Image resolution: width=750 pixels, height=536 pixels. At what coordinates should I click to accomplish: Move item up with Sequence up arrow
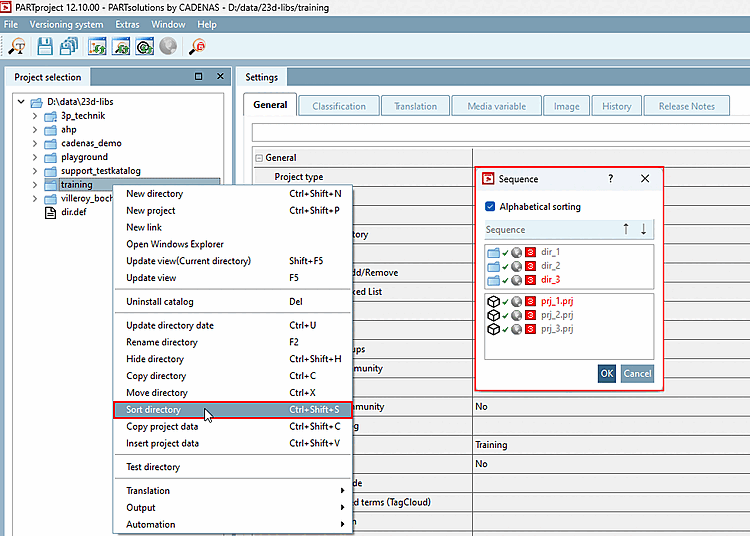click(626, 229)
